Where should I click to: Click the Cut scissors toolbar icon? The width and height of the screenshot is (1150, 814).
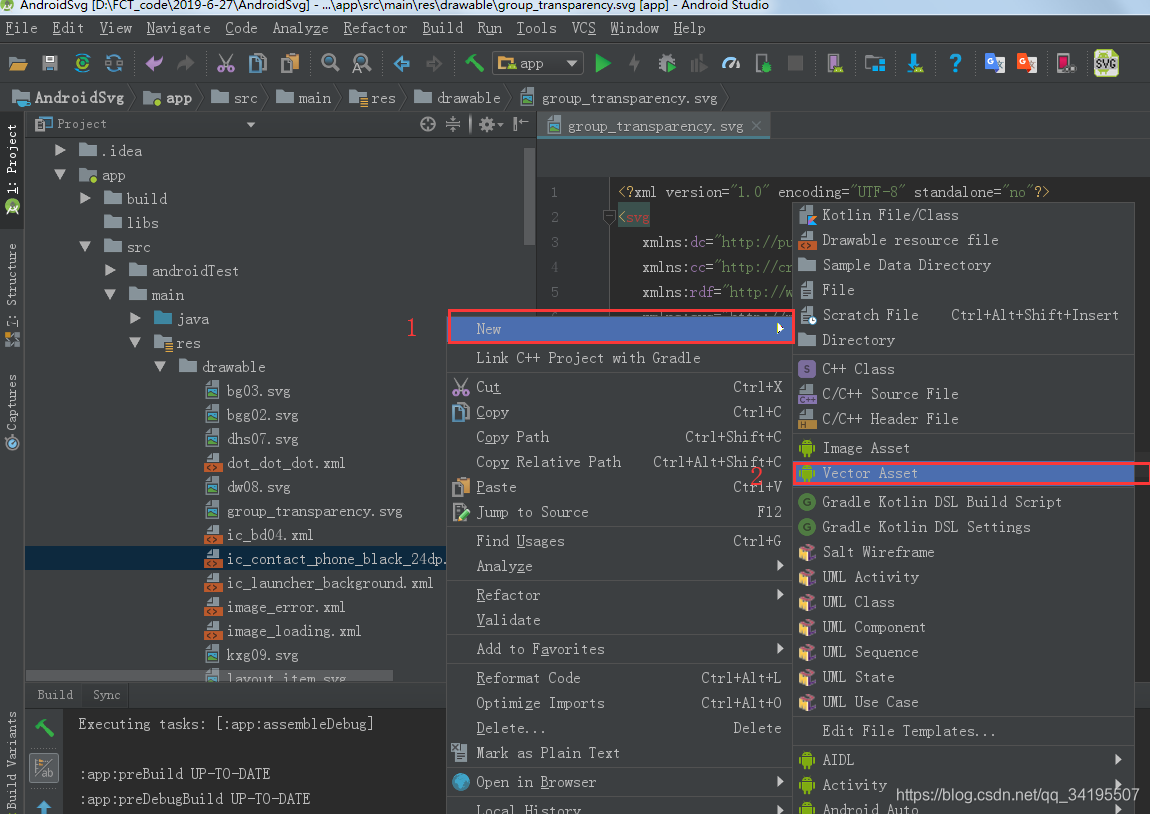click(225, 63)
